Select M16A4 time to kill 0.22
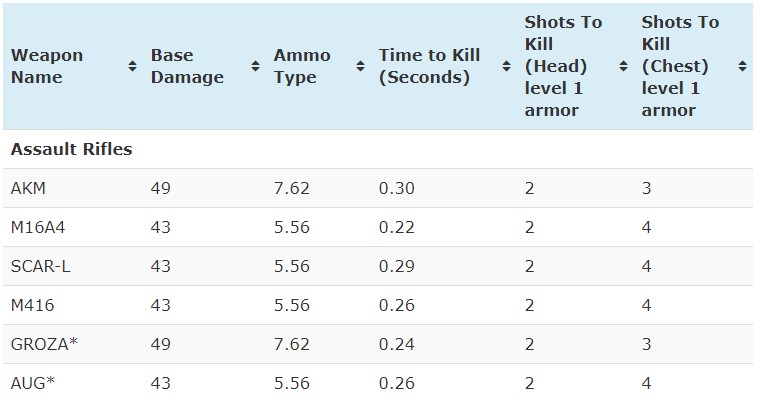Screen dimensions: 760x402 coord(396,227)
